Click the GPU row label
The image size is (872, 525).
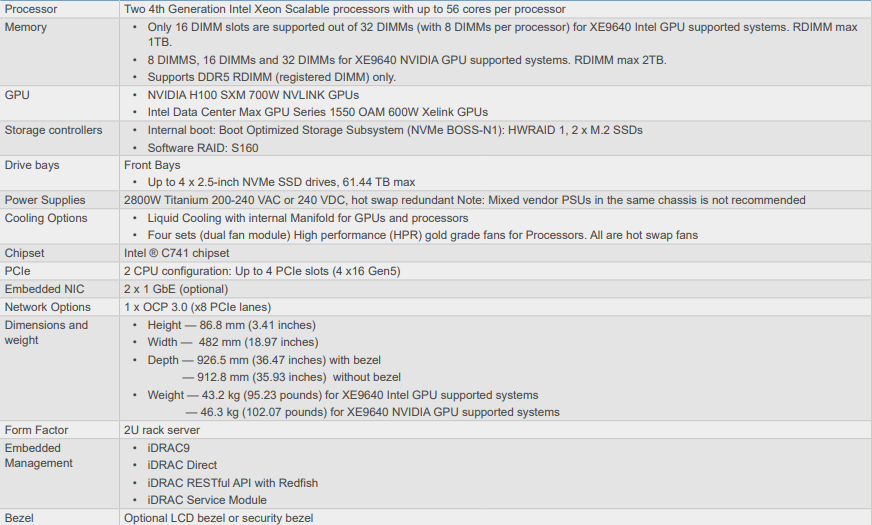click(x=17, y=95)
